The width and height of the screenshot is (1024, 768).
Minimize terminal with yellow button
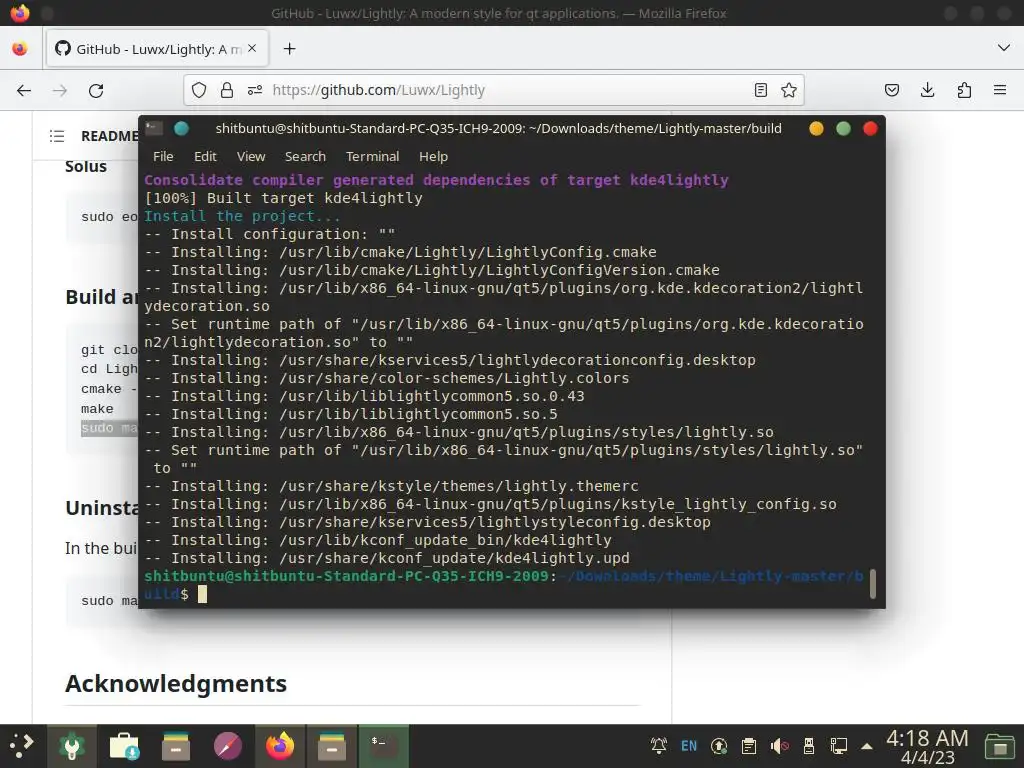[x=816, y=129]
